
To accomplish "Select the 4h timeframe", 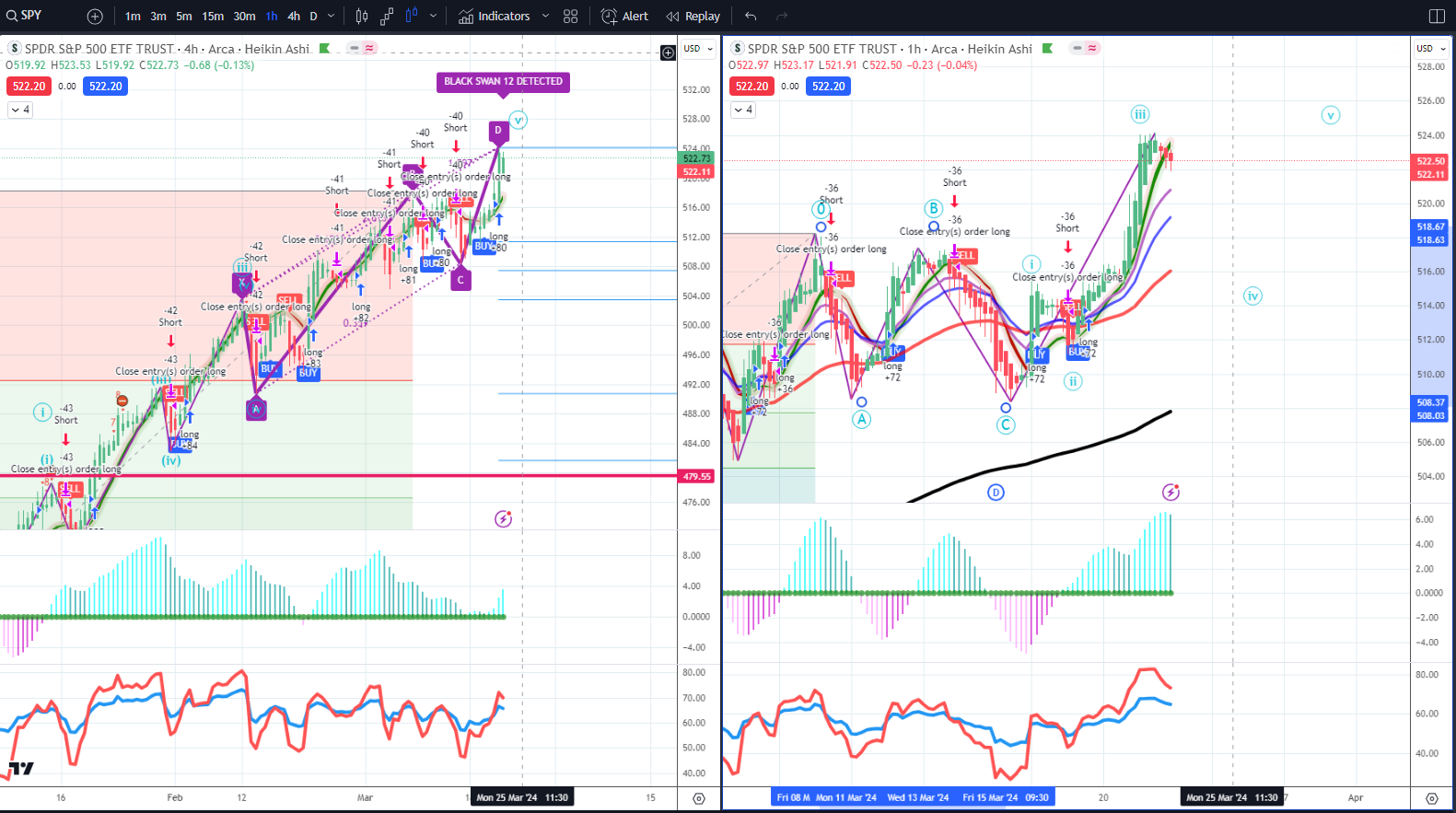I will (x=294, y=17).
